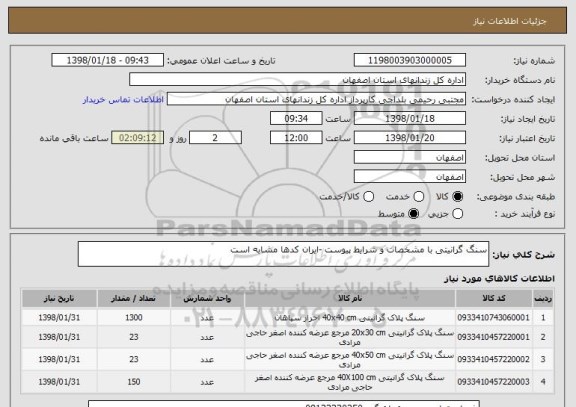Select product code 0933410743060001 row
Screen dimensions: 576x407
click(287, 318)
